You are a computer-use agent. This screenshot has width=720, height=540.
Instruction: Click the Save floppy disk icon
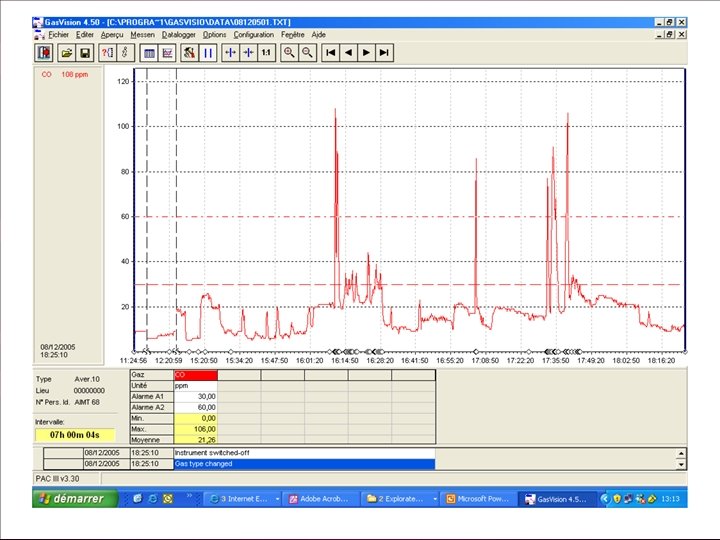(x=85, y=52)
